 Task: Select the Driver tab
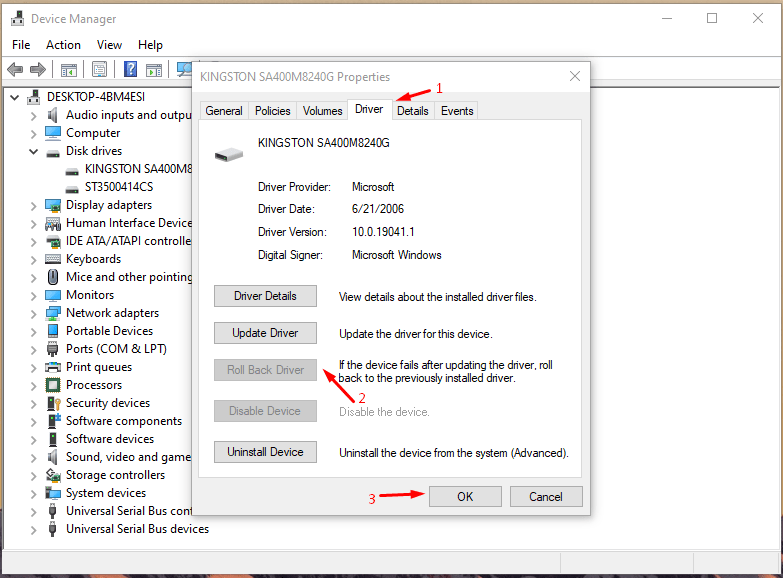(x=369, y=109)
